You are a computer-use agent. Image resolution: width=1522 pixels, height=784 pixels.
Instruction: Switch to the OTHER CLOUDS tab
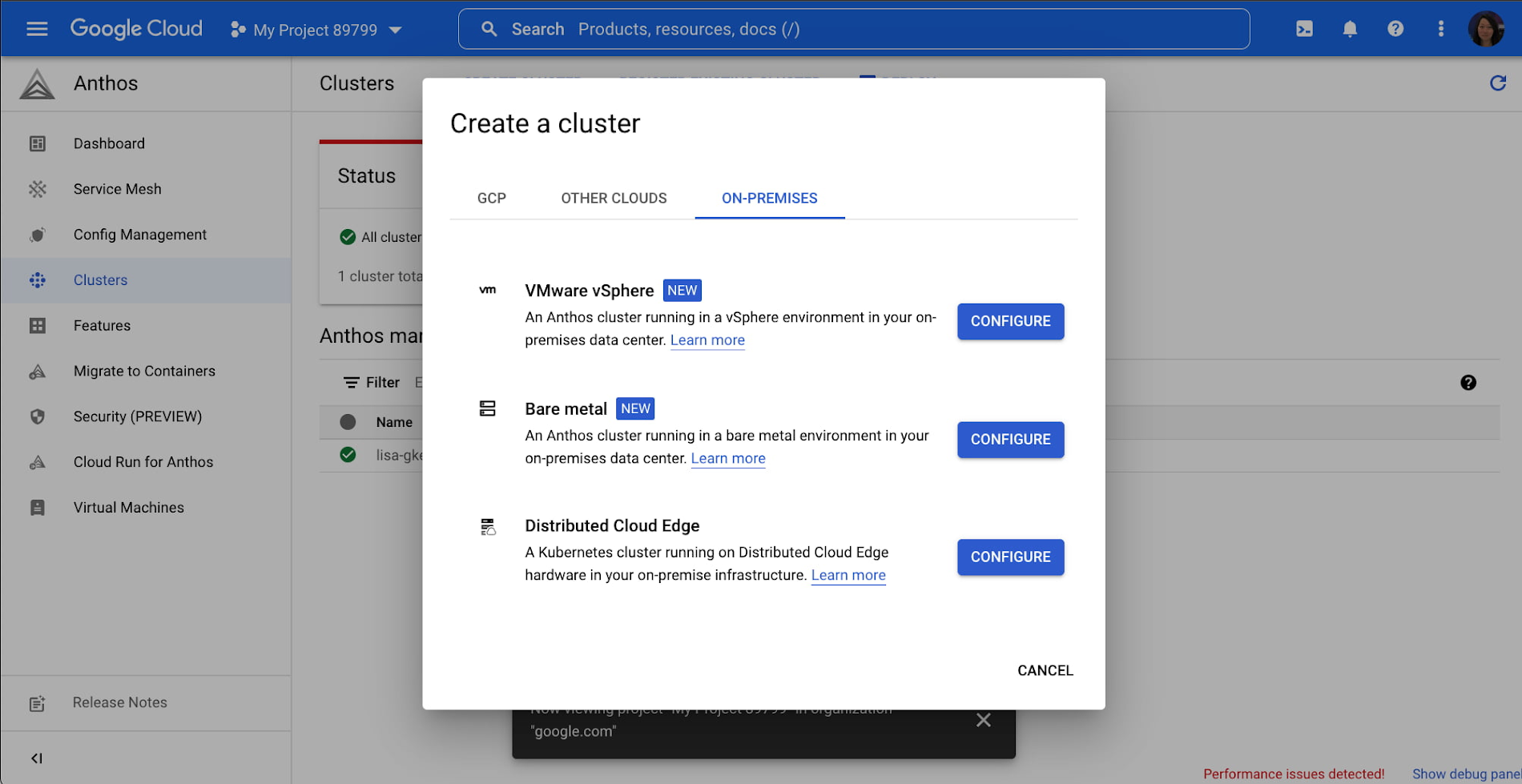(x=614, y=199)
